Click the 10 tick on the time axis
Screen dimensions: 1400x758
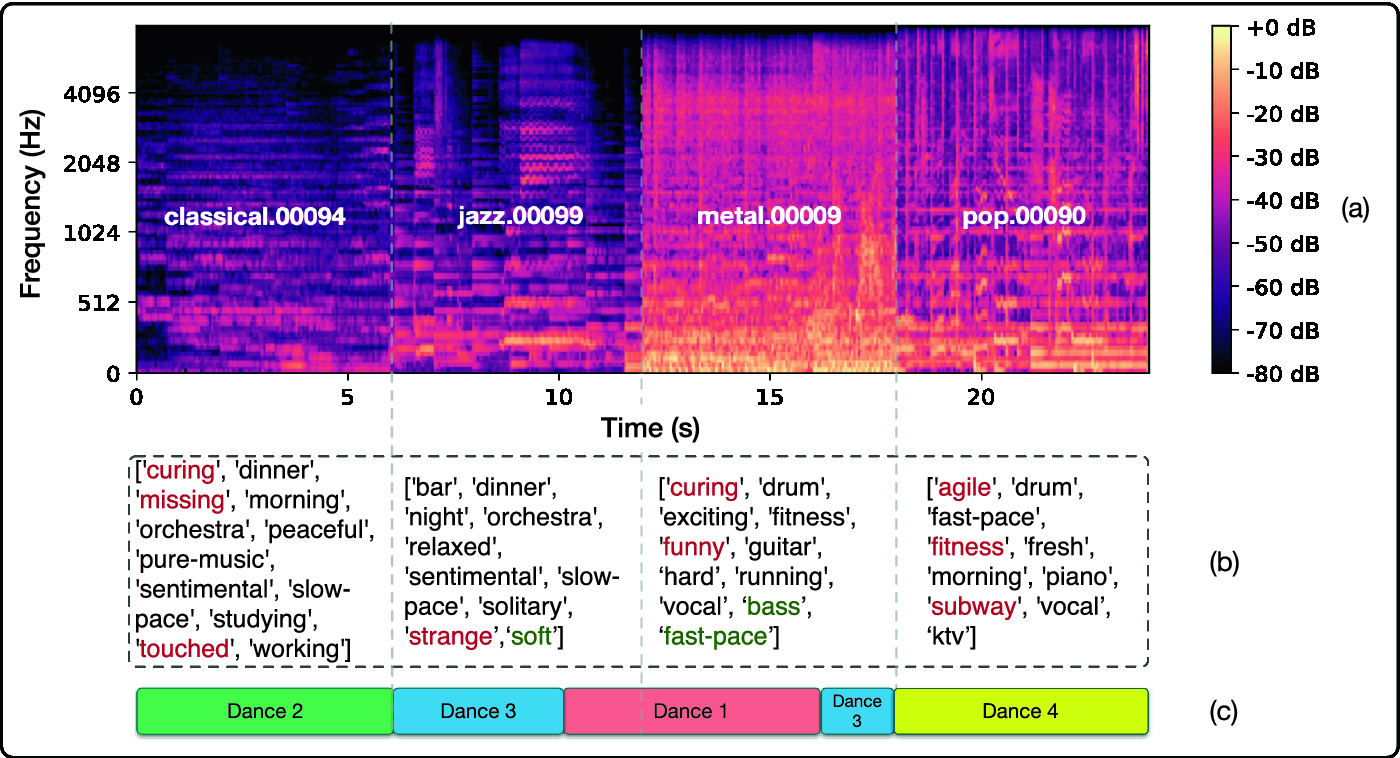558,395
